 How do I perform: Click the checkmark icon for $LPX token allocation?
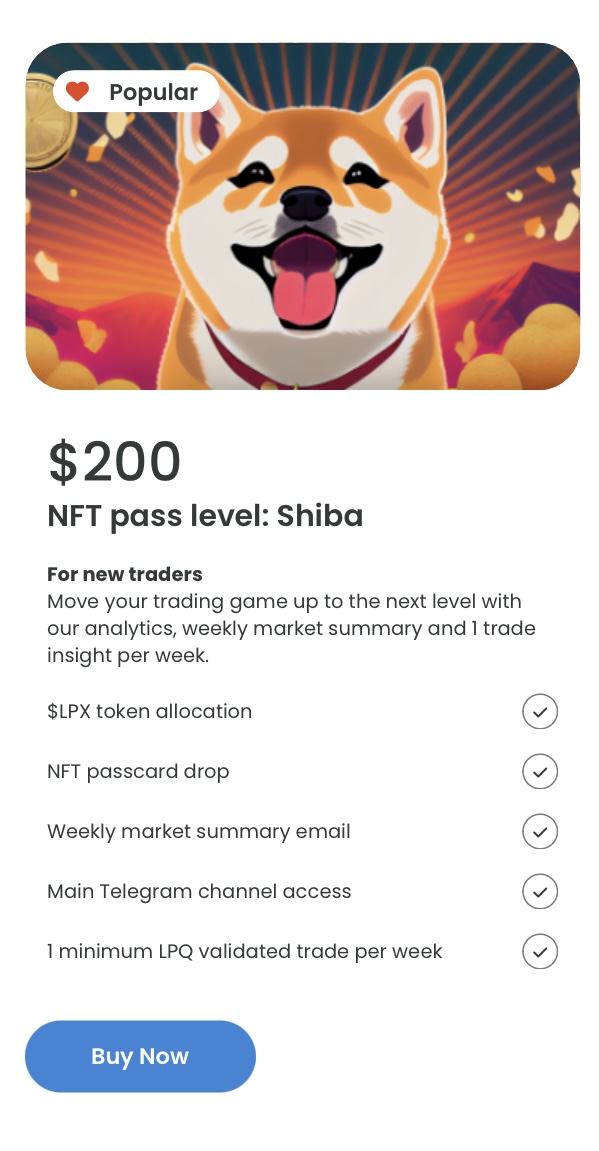click(x=540, y=711)
